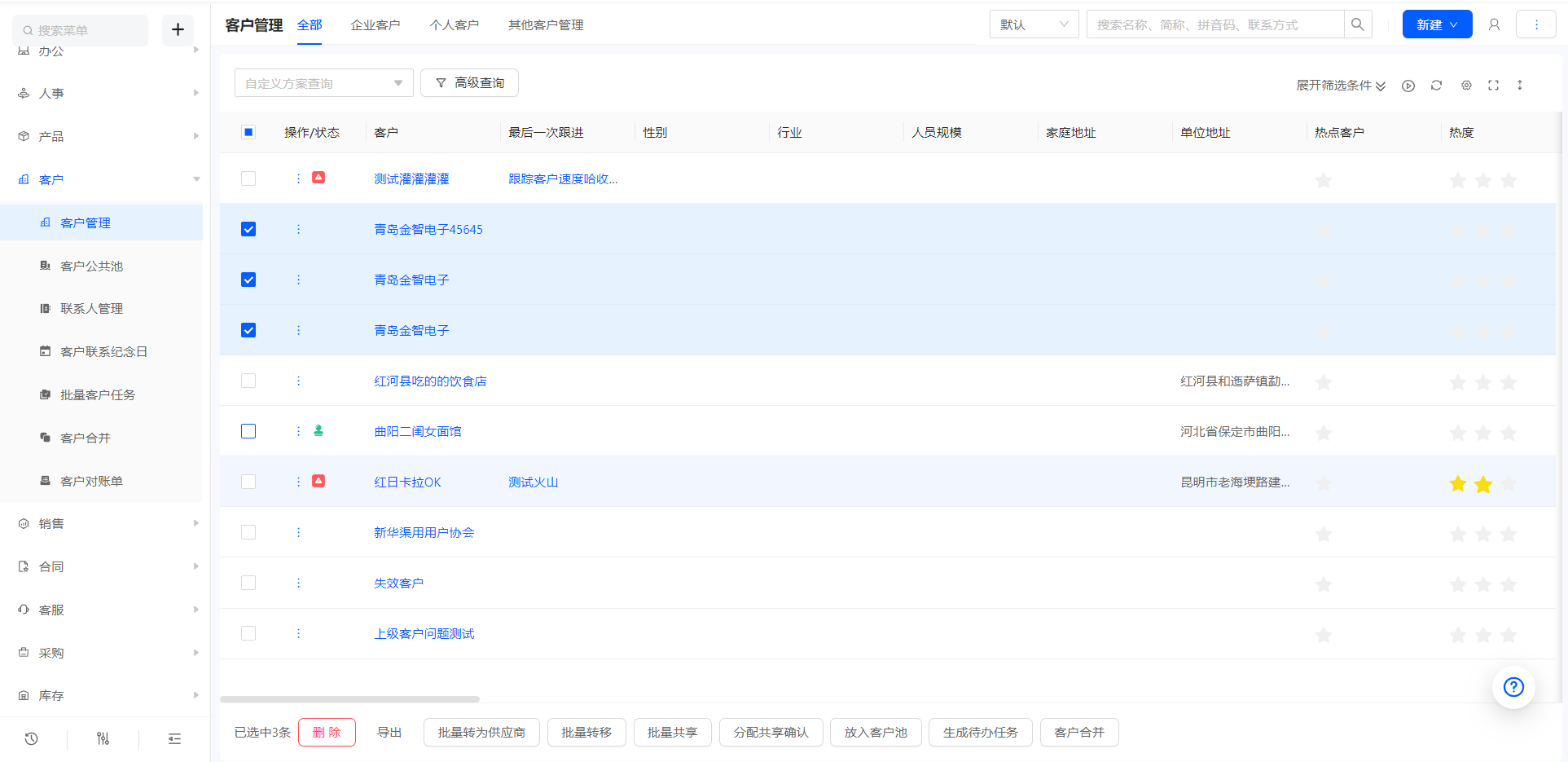The image size is (1568, 762).
Task: Click the red 删除 button
Action: [327, 733]
